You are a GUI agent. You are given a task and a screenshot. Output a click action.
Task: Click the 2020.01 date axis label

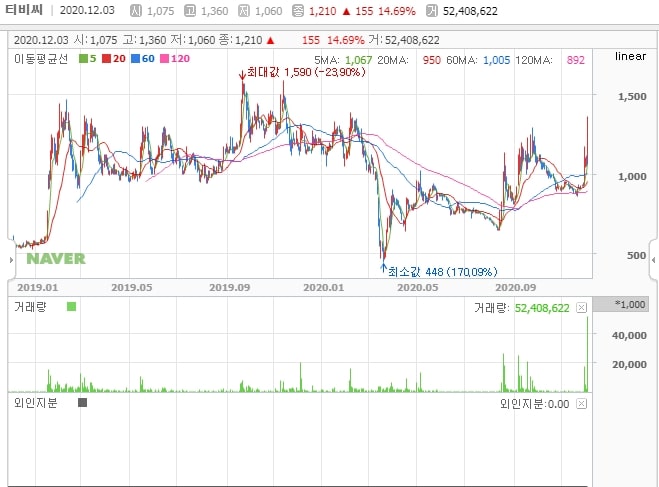coord(324,288)
